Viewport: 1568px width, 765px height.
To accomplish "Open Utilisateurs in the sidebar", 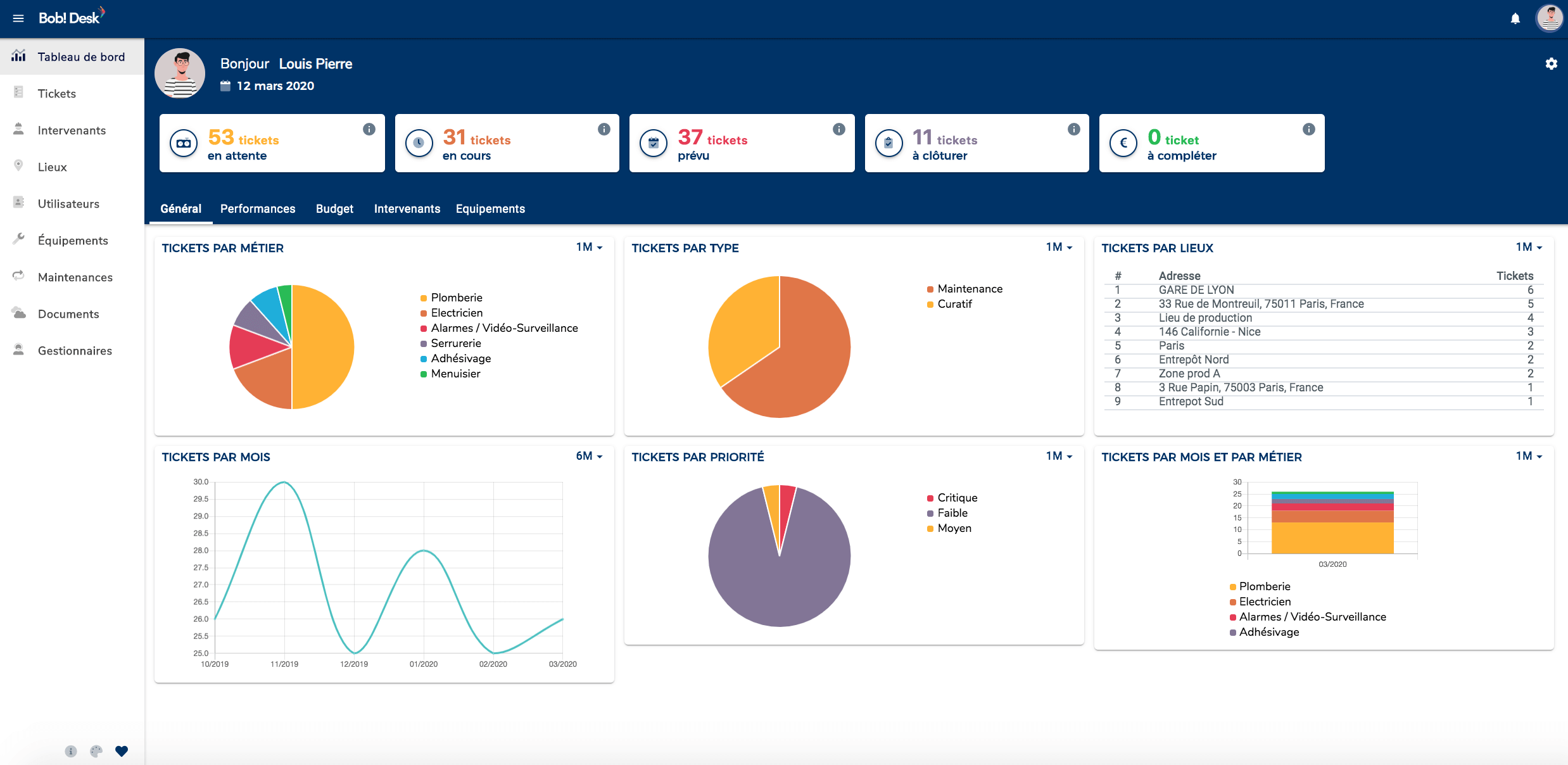I will (x=72, y=204).
